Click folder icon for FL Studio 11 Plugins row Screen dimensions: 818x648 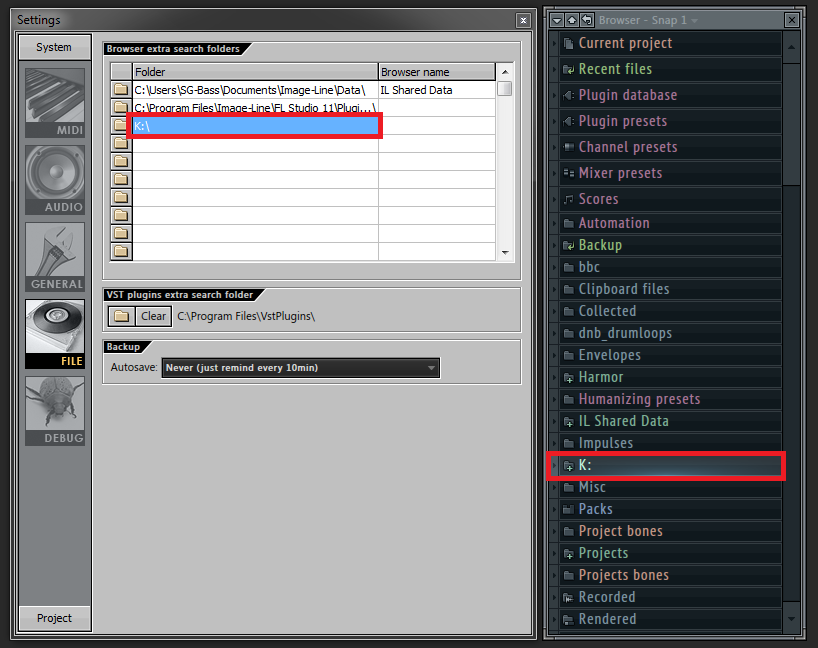pyautogui.click(x=121, y=107)
